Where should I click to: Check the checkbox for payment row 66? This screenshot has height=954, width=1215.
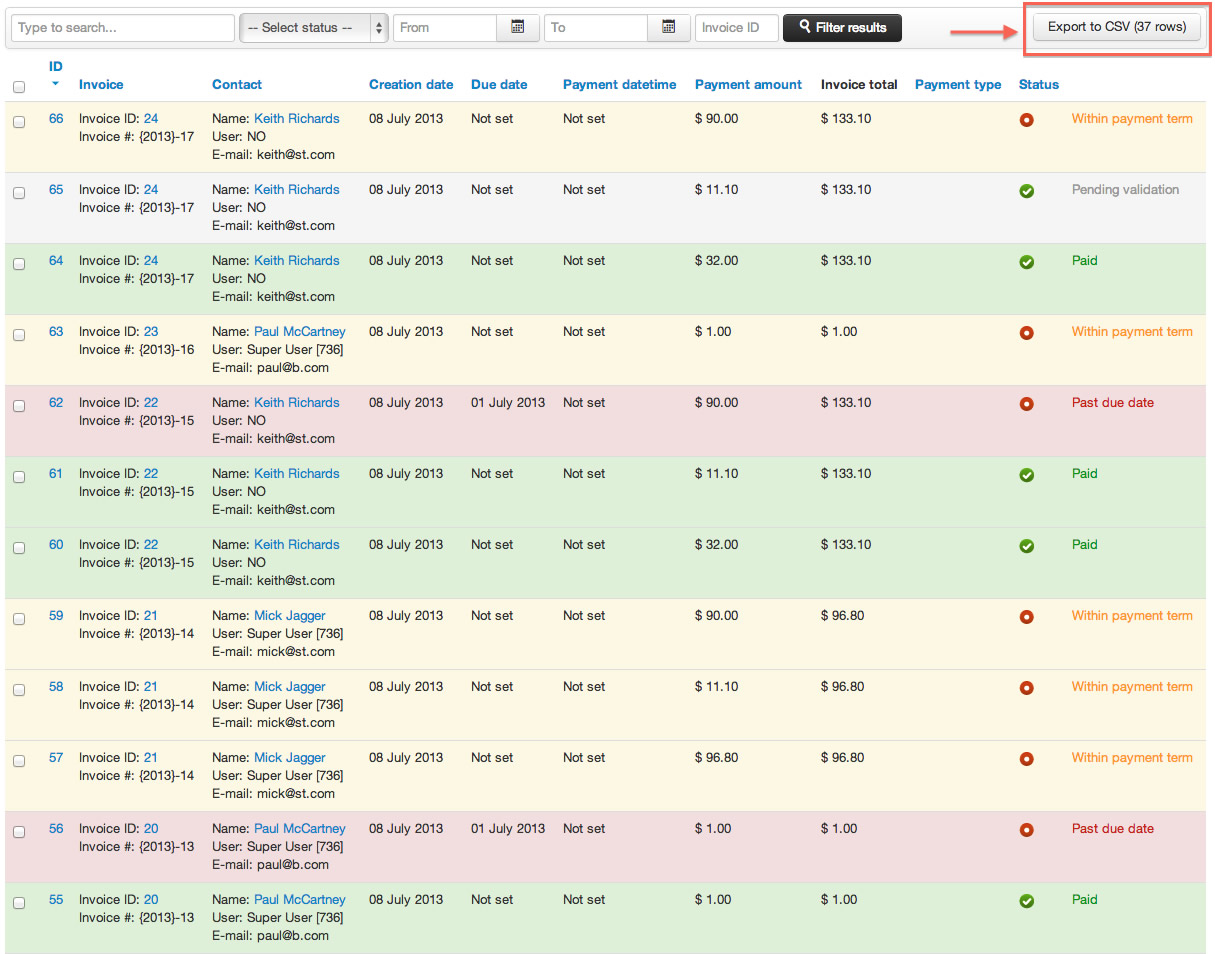click(x=19, y=122)
